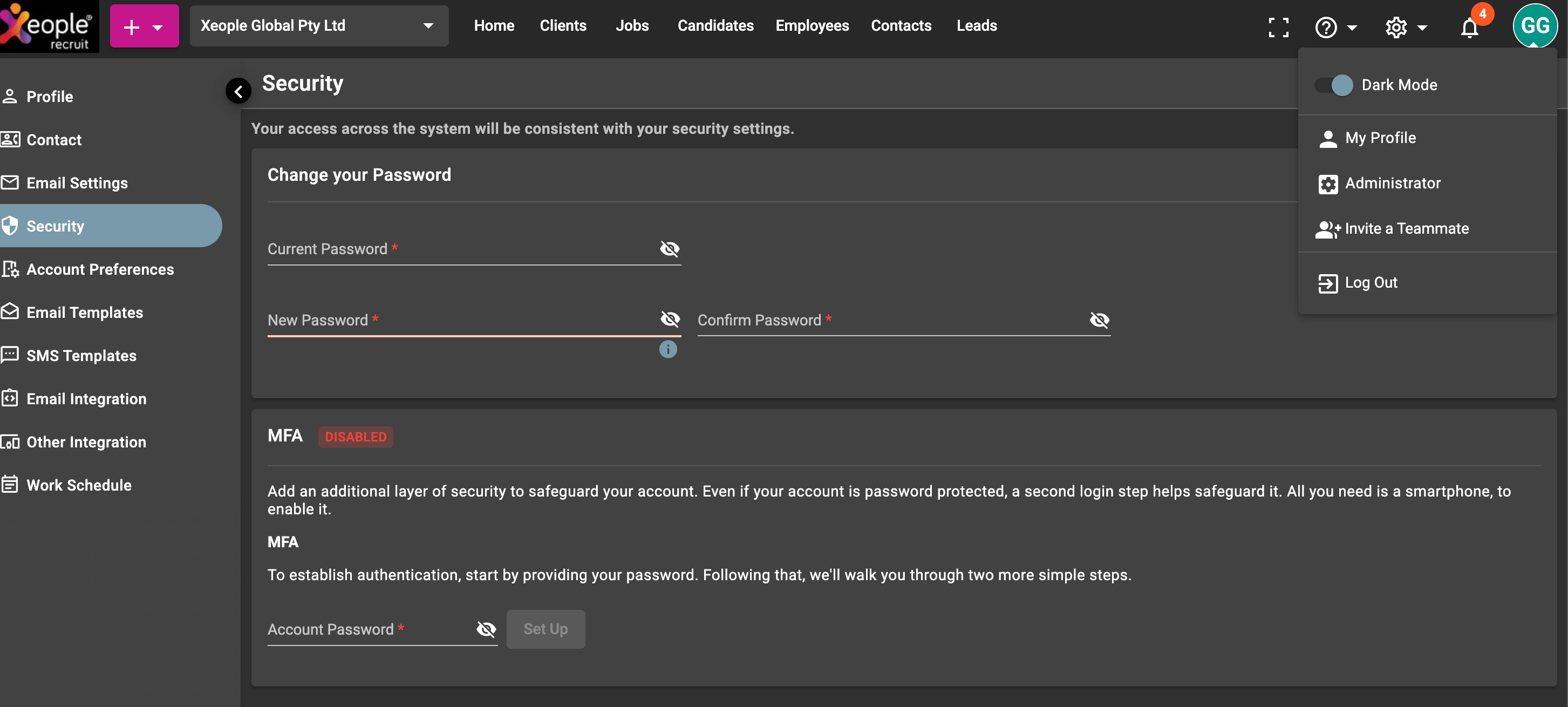Click the new password info icon
Screen dimensions: 1568x707
[668, 350]
